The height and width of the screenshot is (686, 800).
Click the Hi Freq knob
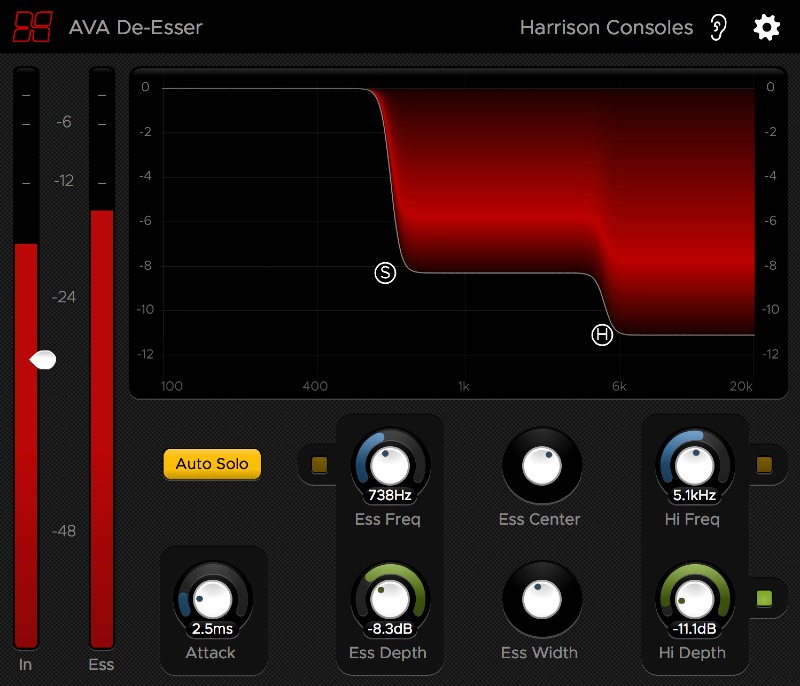point(694,462)
